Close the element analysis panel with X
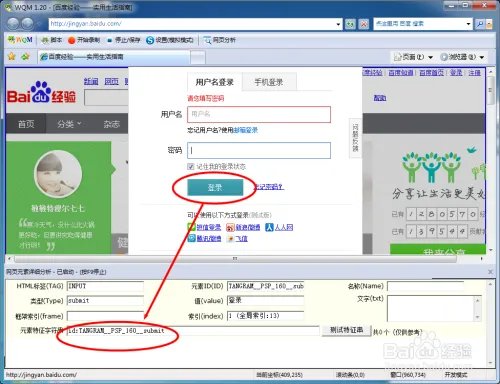Image resolution: width=500 pixels, height=384 pixels. [x=490, y=272]
